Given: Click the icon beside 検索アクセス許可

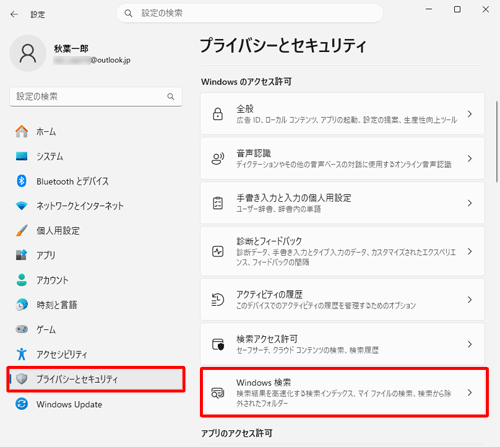Looking at the screenshot, I should click(x=218, y=344).
